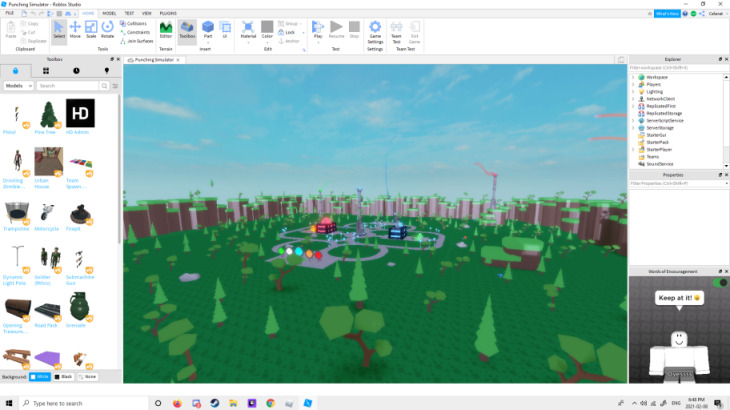Viewport: 730px width, 410px height.
Task: Open the Terrain Editor
Action: click(166, 30)
